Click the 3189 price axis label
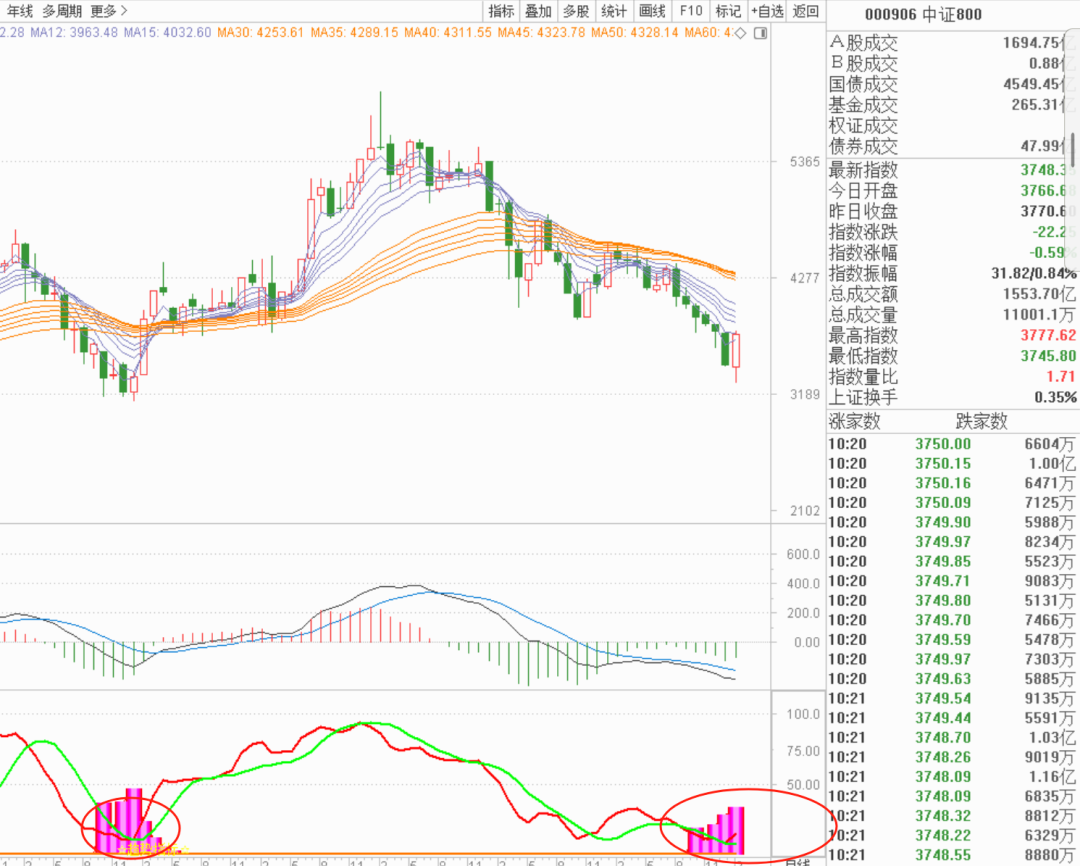The height and width of the screenshot is (866, 1080). pyautogui.click(x=804, y=395)
